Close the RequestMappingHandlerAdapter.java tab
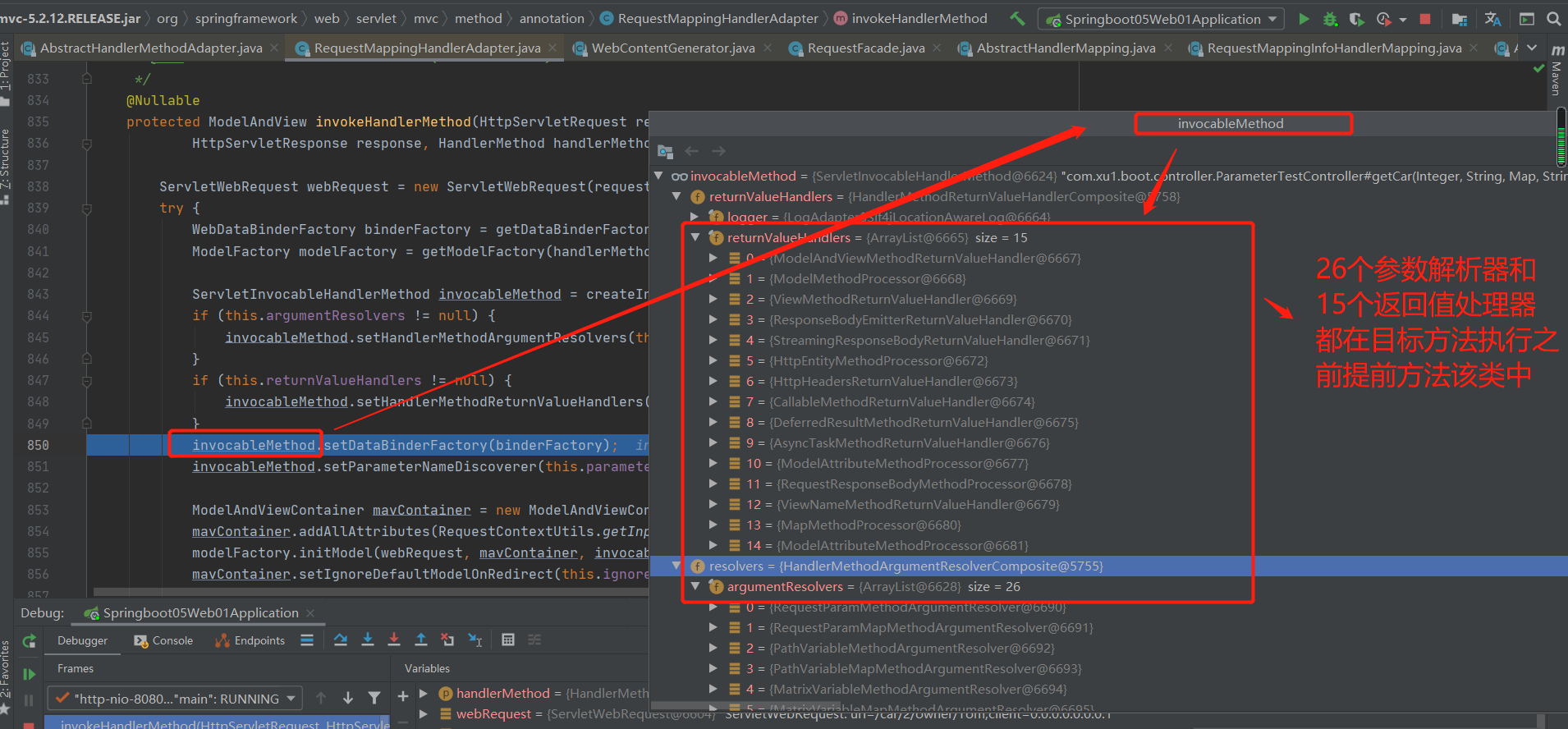This screenshot has width=1568, height=729. [x=552, y=48]
